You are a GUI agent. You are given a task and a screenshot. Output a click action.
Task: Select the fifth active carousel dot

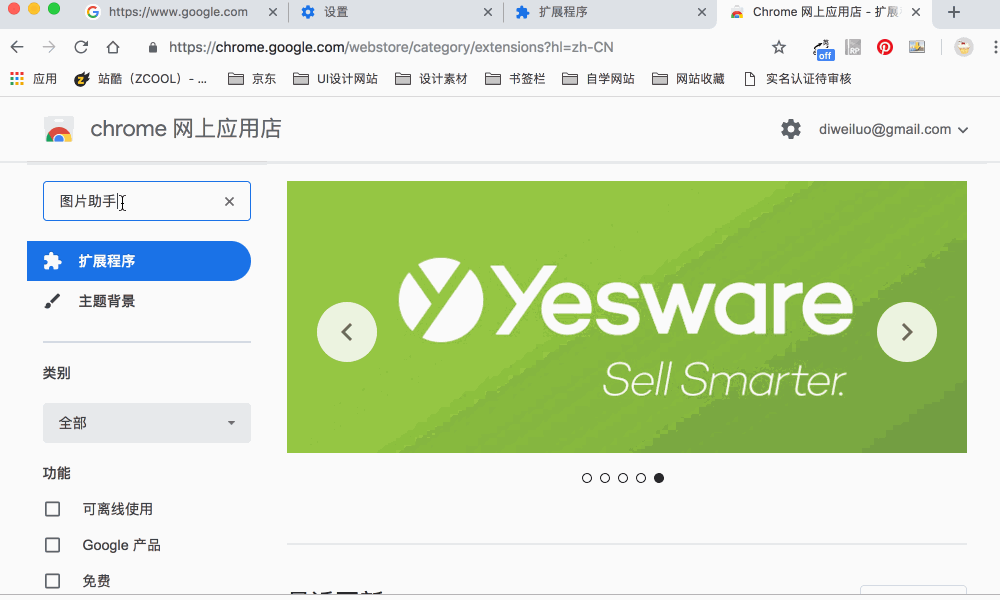(659, 478)
